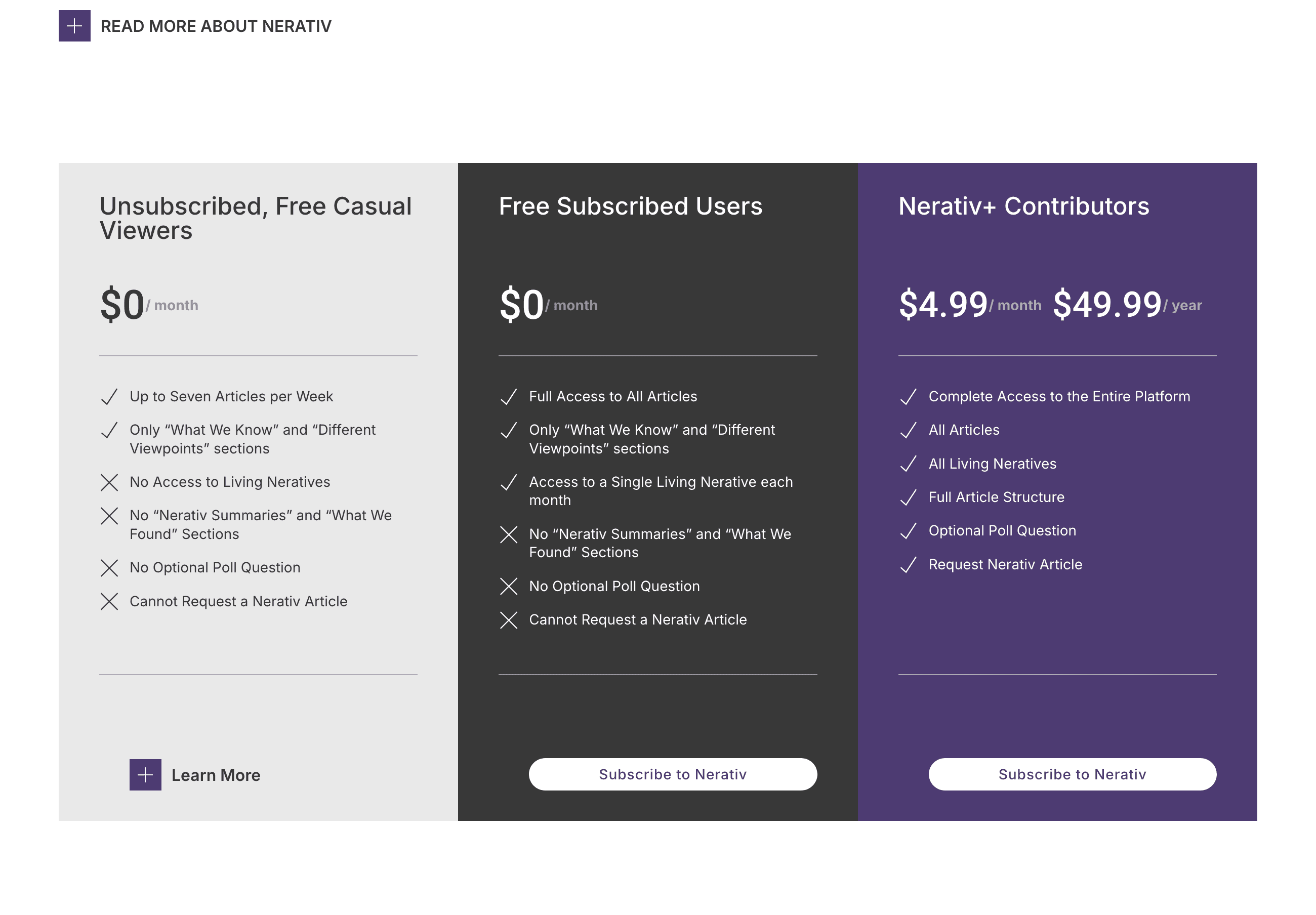
Task: Click checkmark next to All Living Neratives
Action: pyautogui.click(x=908, y=464)
